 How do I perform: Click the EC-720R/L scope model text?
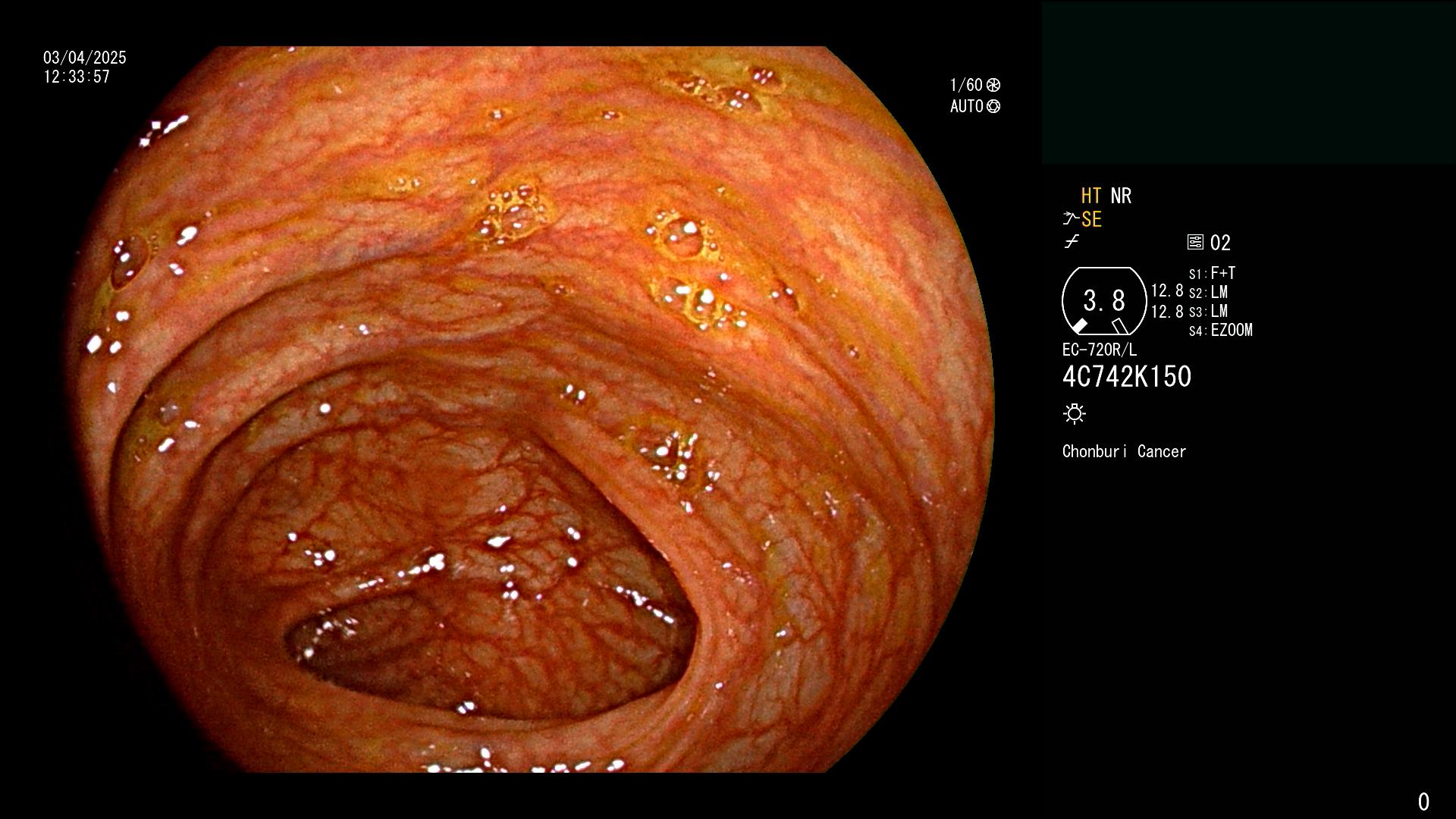point(1100,350)
